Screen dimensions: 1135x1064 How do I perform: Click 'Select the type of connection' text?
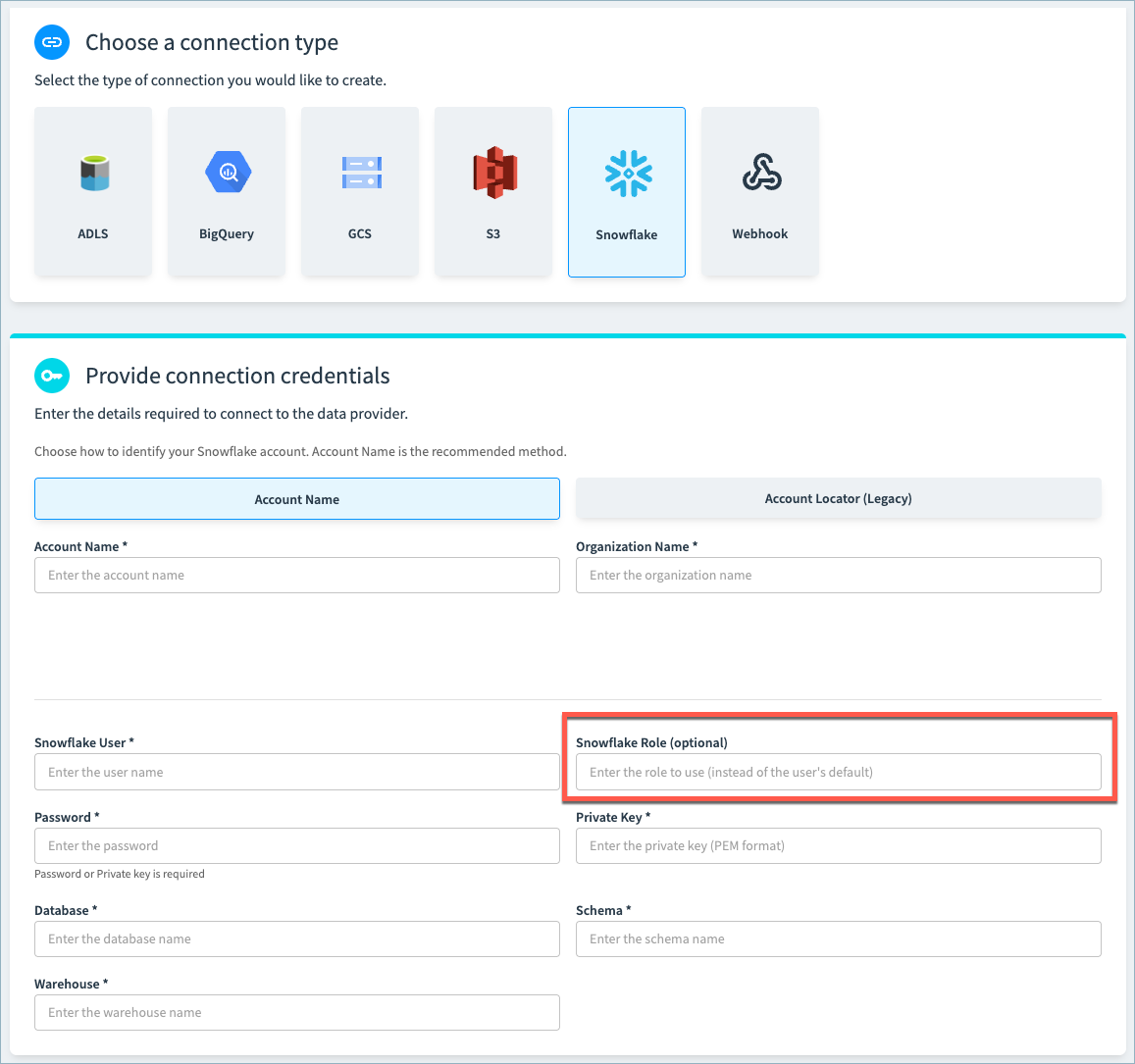(211, 80)
